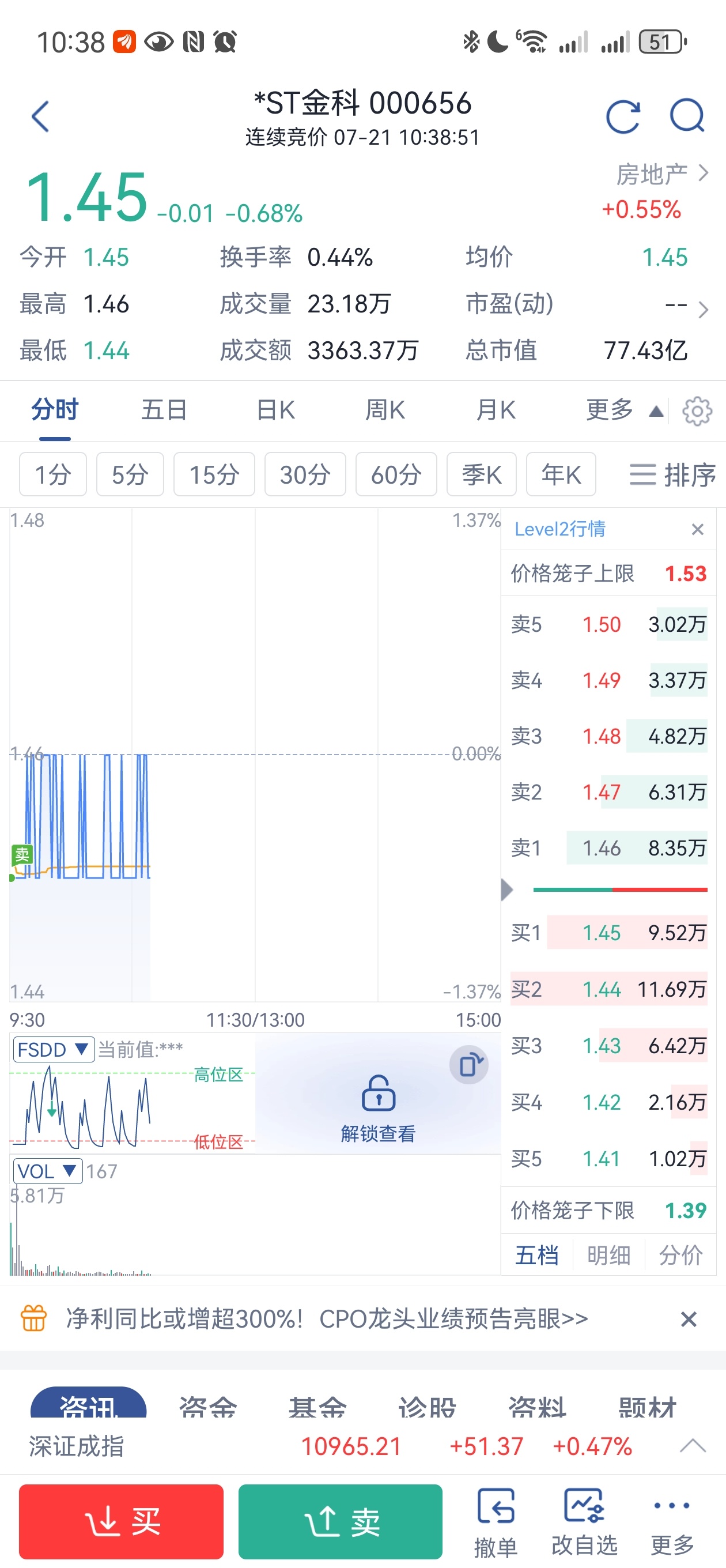The image size is (726, 1568).
Task: Open chart settings gear icon
Action: tap(697, 412)
